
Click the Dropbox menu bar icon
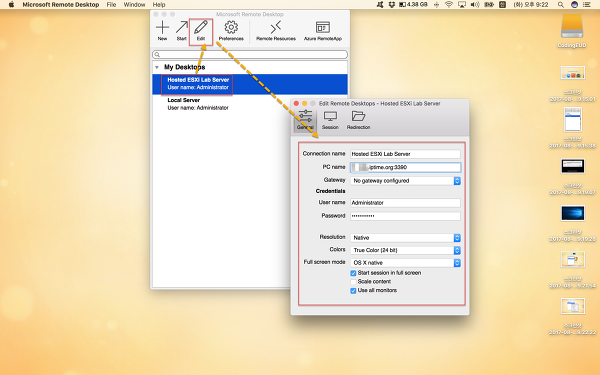(x=391, y=5)
